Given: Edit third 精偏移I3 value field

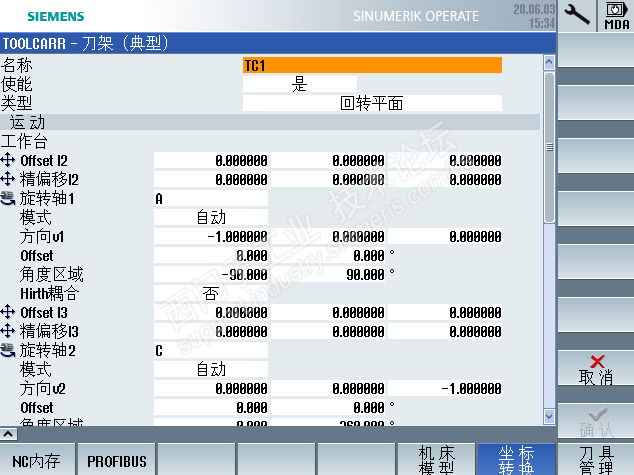Looking at the screenshot, I should click(x=445, y=331).
